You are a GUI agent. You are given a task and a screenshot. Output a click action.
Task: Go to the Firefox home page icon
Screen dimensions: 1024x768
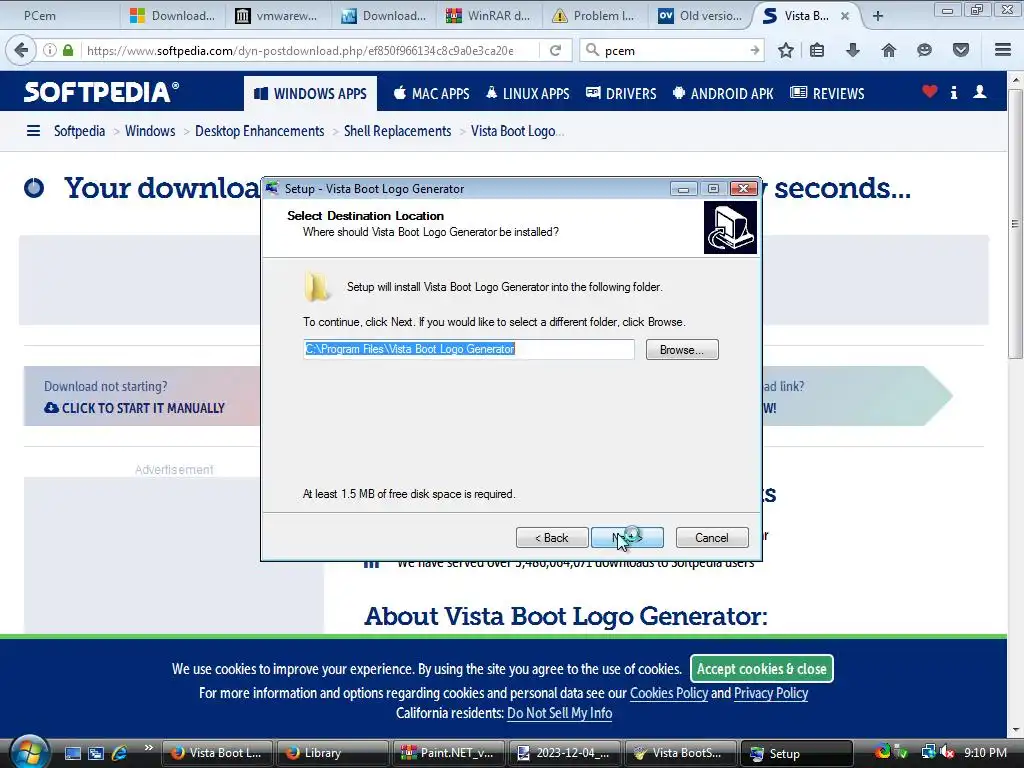point(888,50)
